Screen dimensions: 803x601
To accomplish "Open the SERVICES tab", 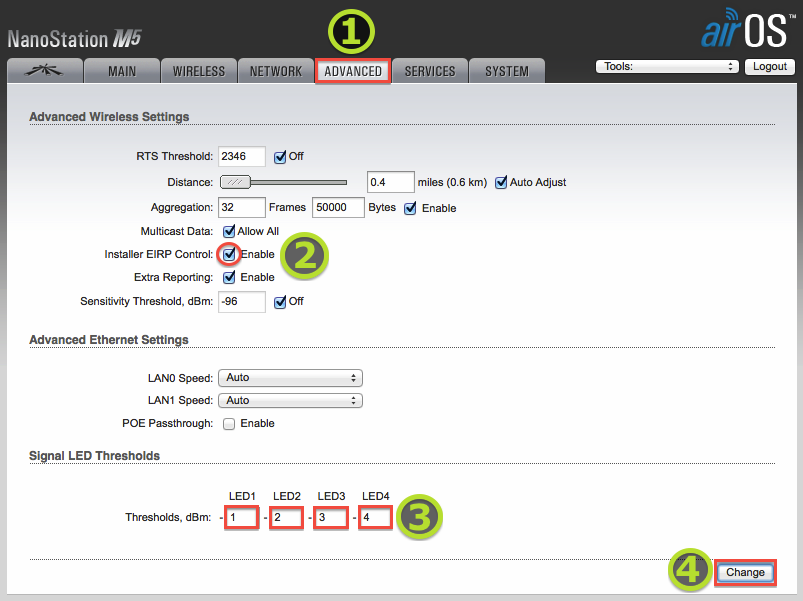I will point(430,71).
